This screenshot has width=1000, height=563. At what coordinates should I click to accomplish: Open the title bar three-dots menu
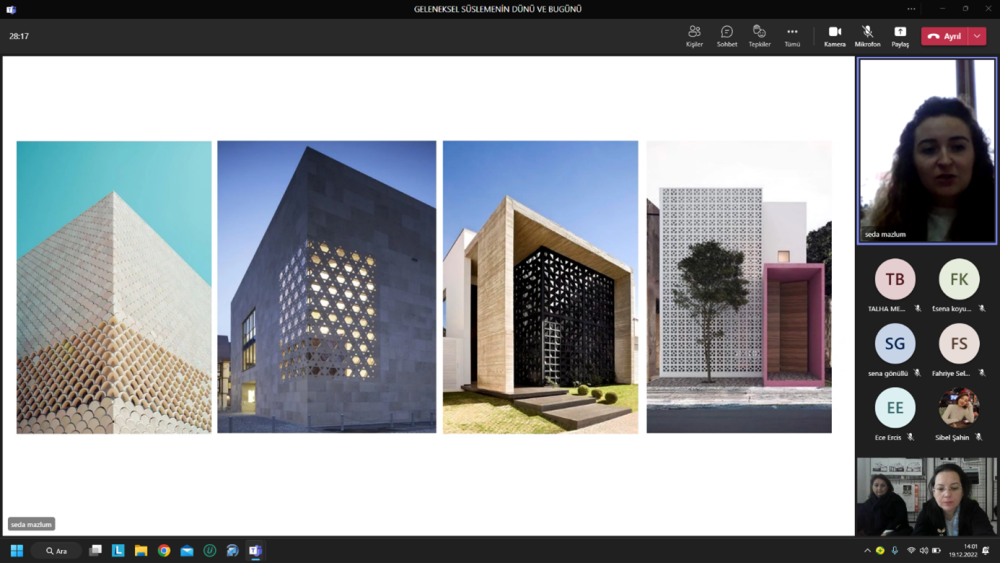tap(911, 9)
